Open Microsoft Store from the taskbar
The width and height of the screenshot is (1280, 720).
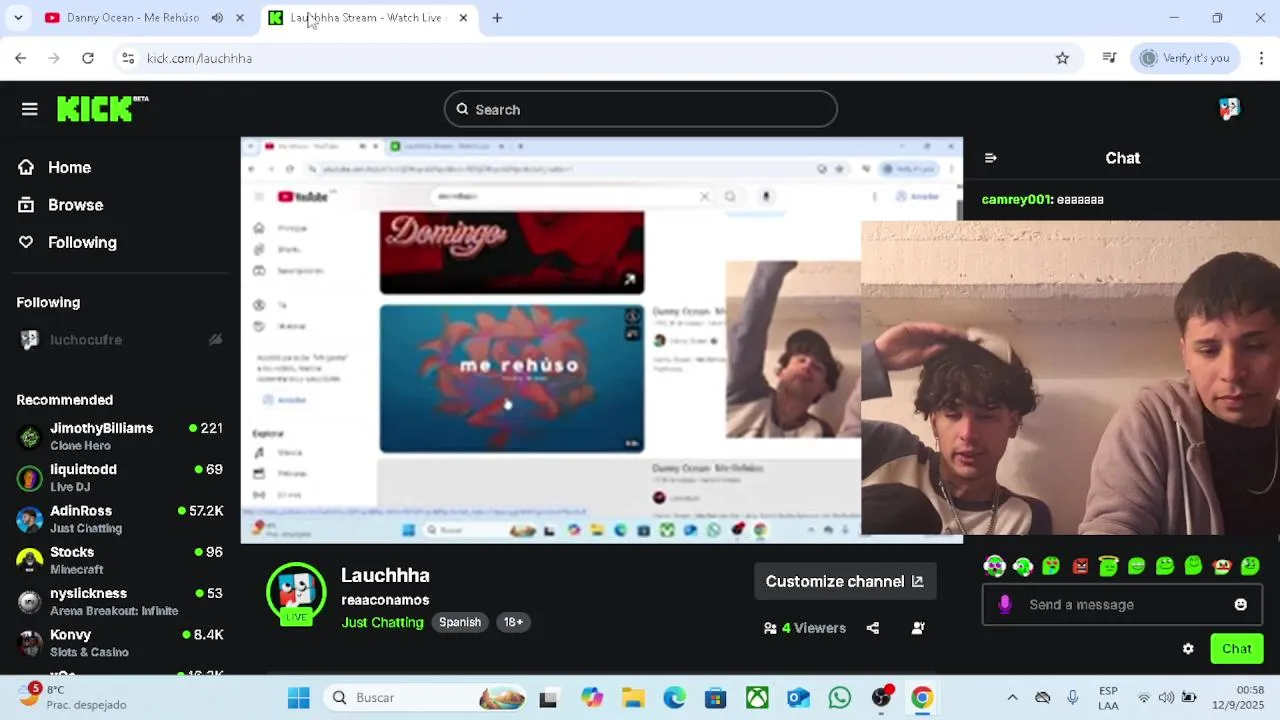(715, 698)
